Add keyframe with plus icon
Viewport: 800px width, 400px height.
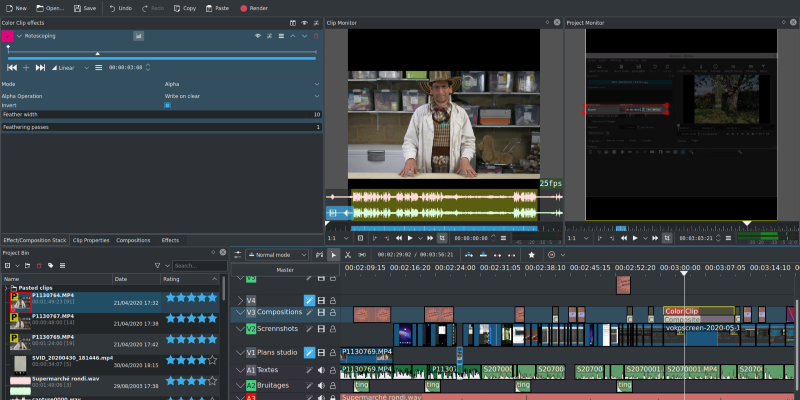(26, 67)
